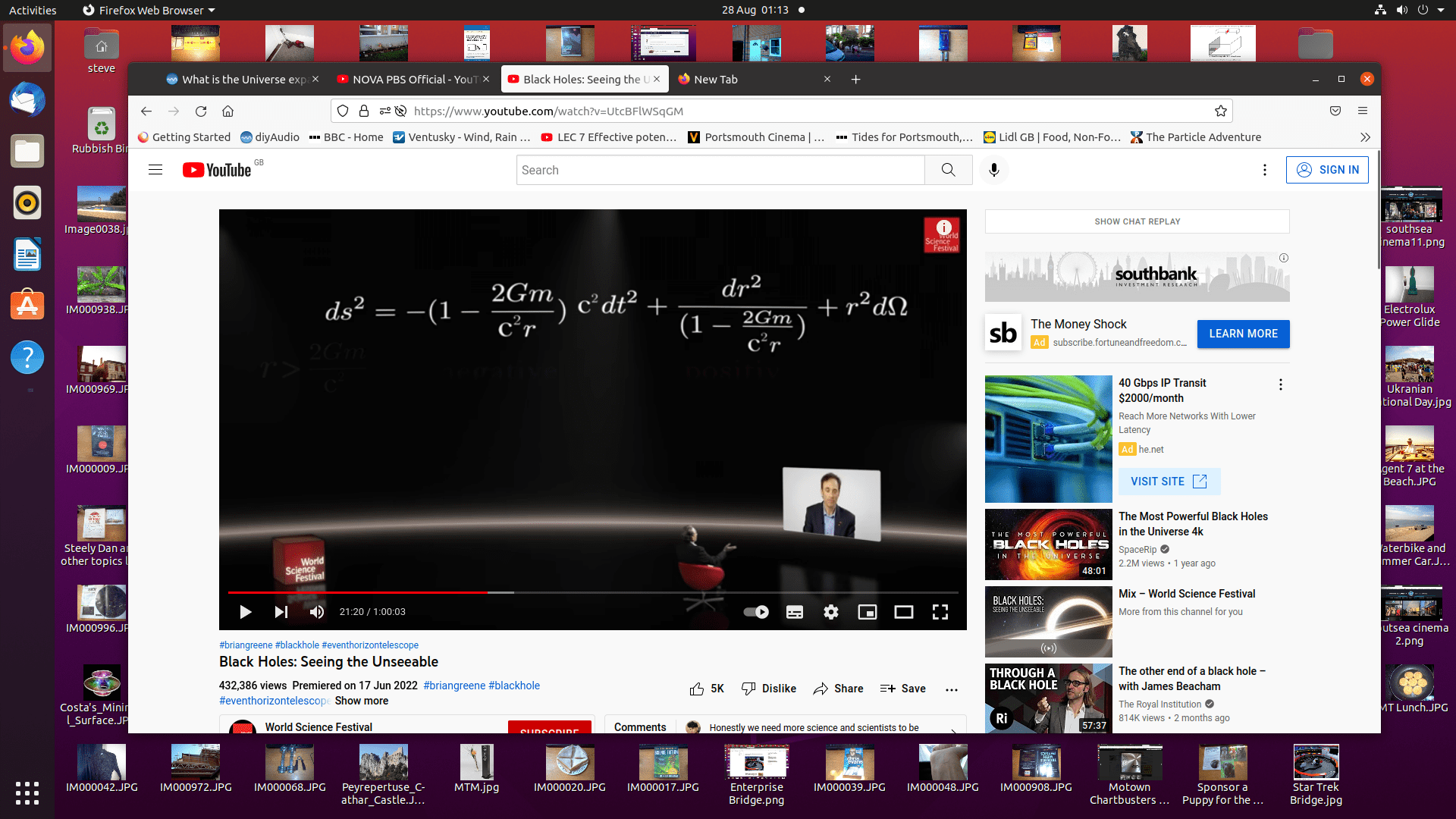The image size is (1456, 819).
Task: Save video to playlist
Action: [902, 689]
